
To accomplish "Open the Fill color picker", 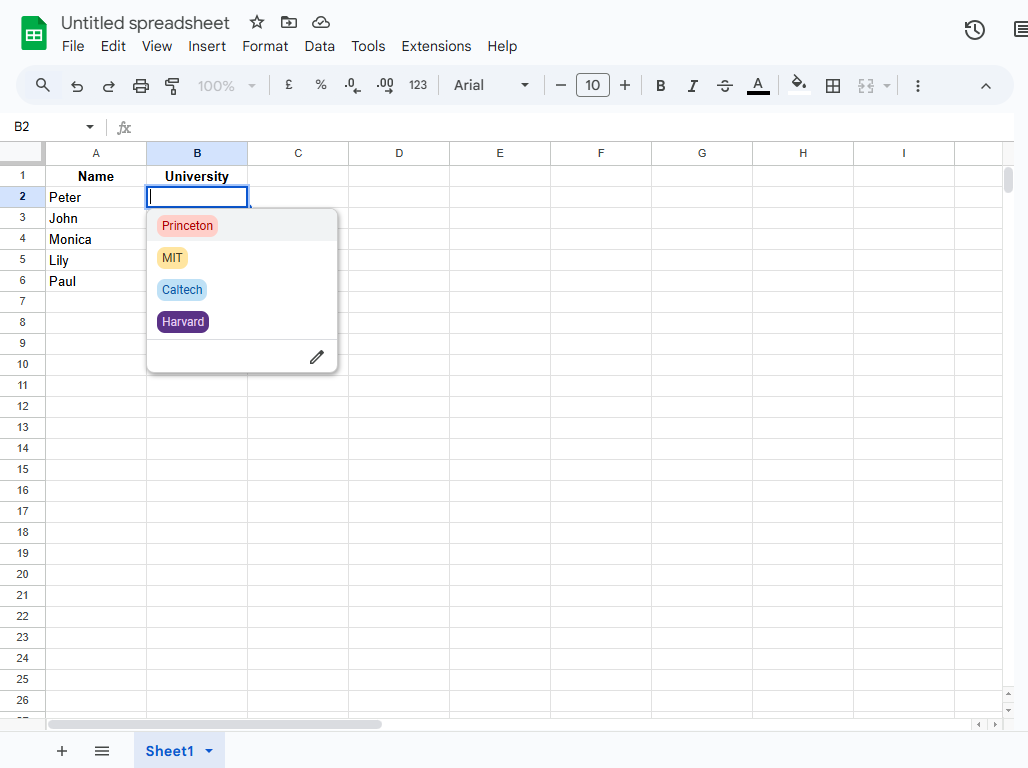I will 798,85.
